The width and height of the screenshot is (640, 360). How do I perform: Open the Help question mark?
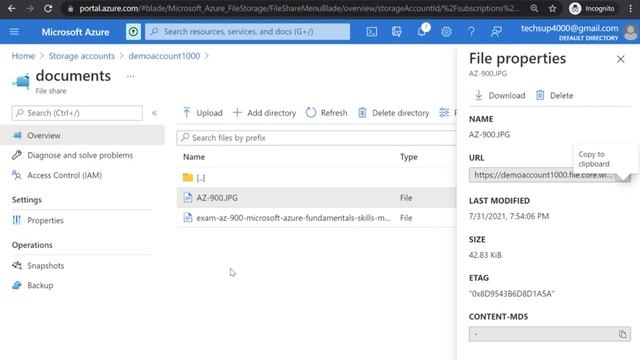click(471, 31)
